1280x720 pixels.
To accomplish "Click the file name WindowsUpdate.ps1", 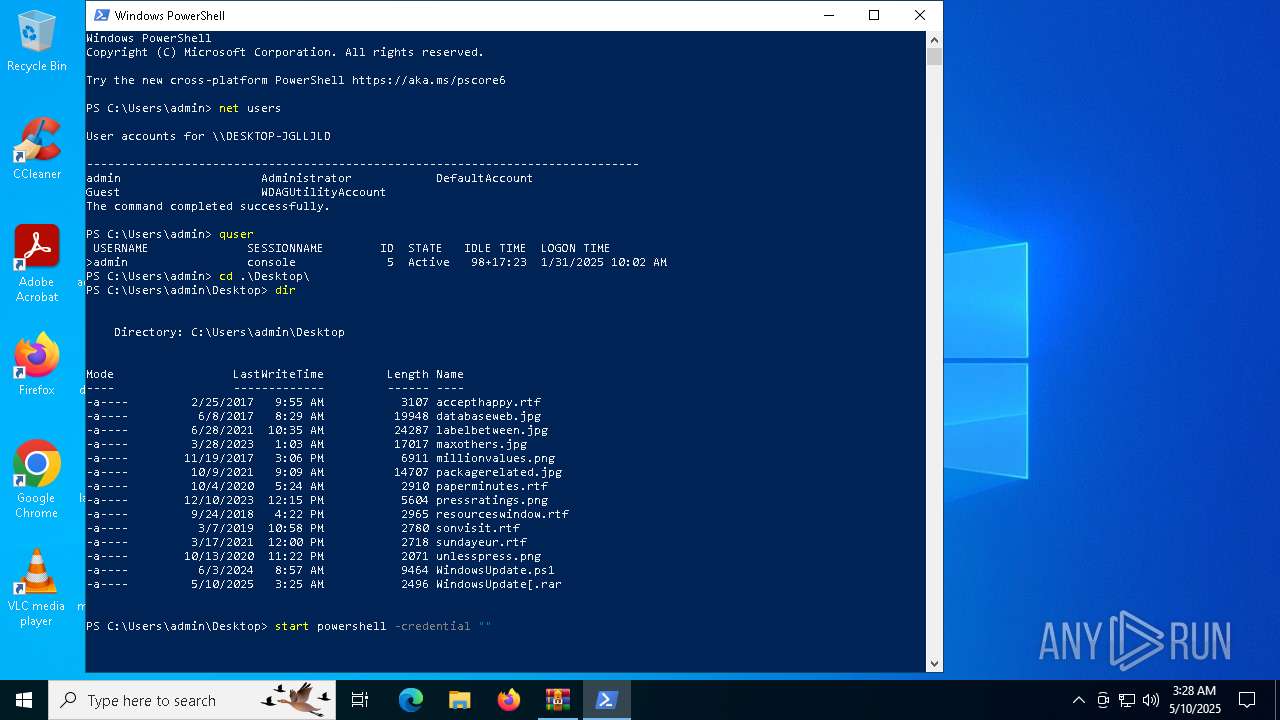I will (495, 570).
